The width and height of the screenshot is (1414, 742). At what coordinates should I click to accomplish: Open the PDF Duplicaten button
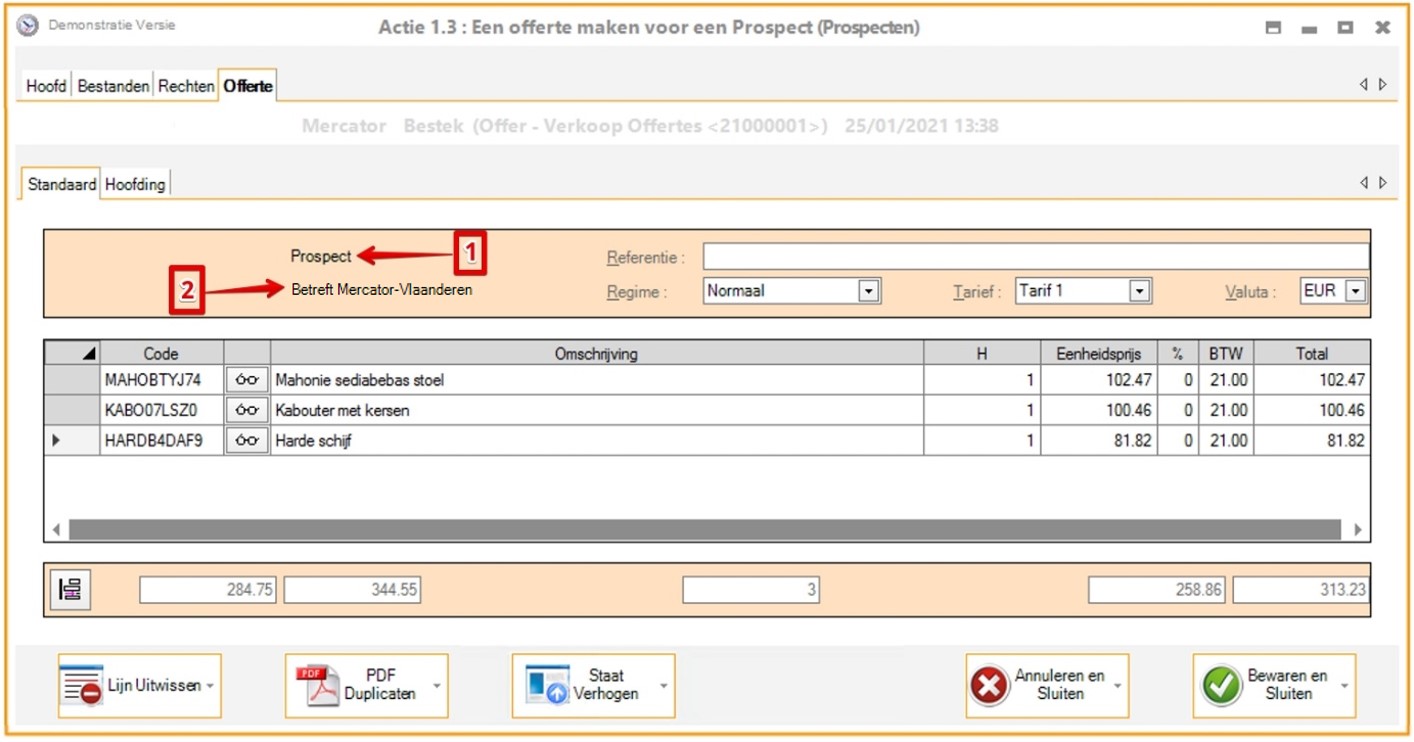coord(359,686)
